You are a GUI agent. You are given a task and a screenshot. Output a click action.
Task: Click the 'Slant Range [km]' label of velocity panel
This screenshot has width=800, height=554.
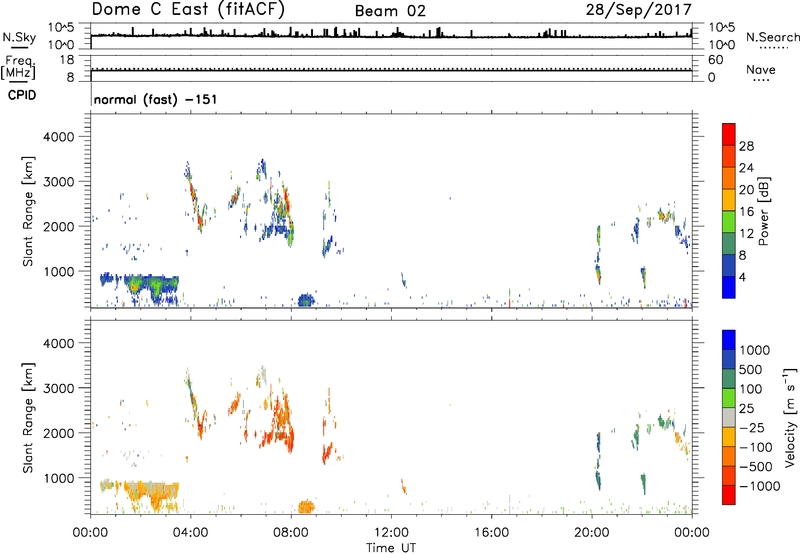coord(28,418)
